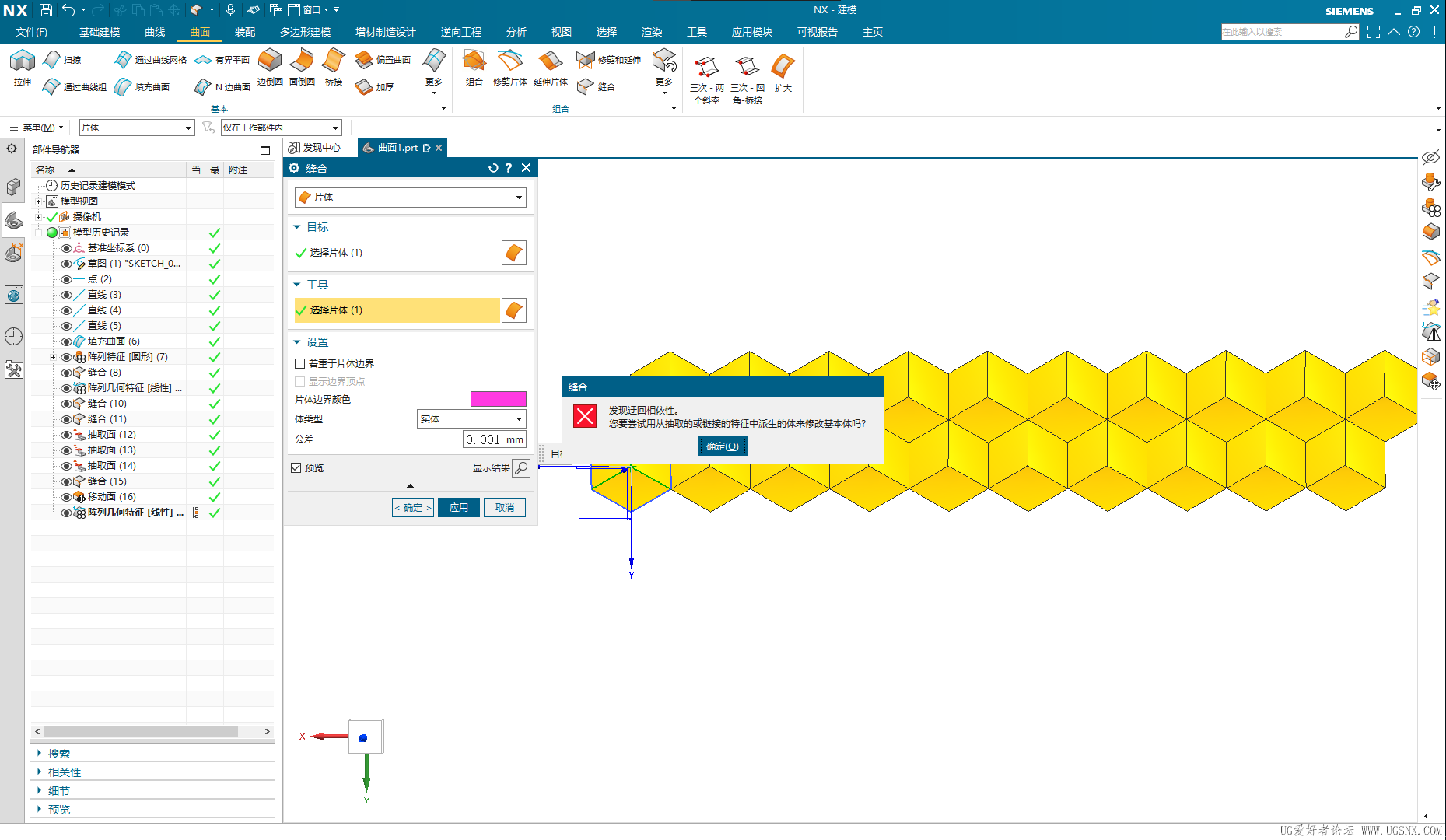
Task: Click the tool sheet body selection icon
Action: (514, 310)
